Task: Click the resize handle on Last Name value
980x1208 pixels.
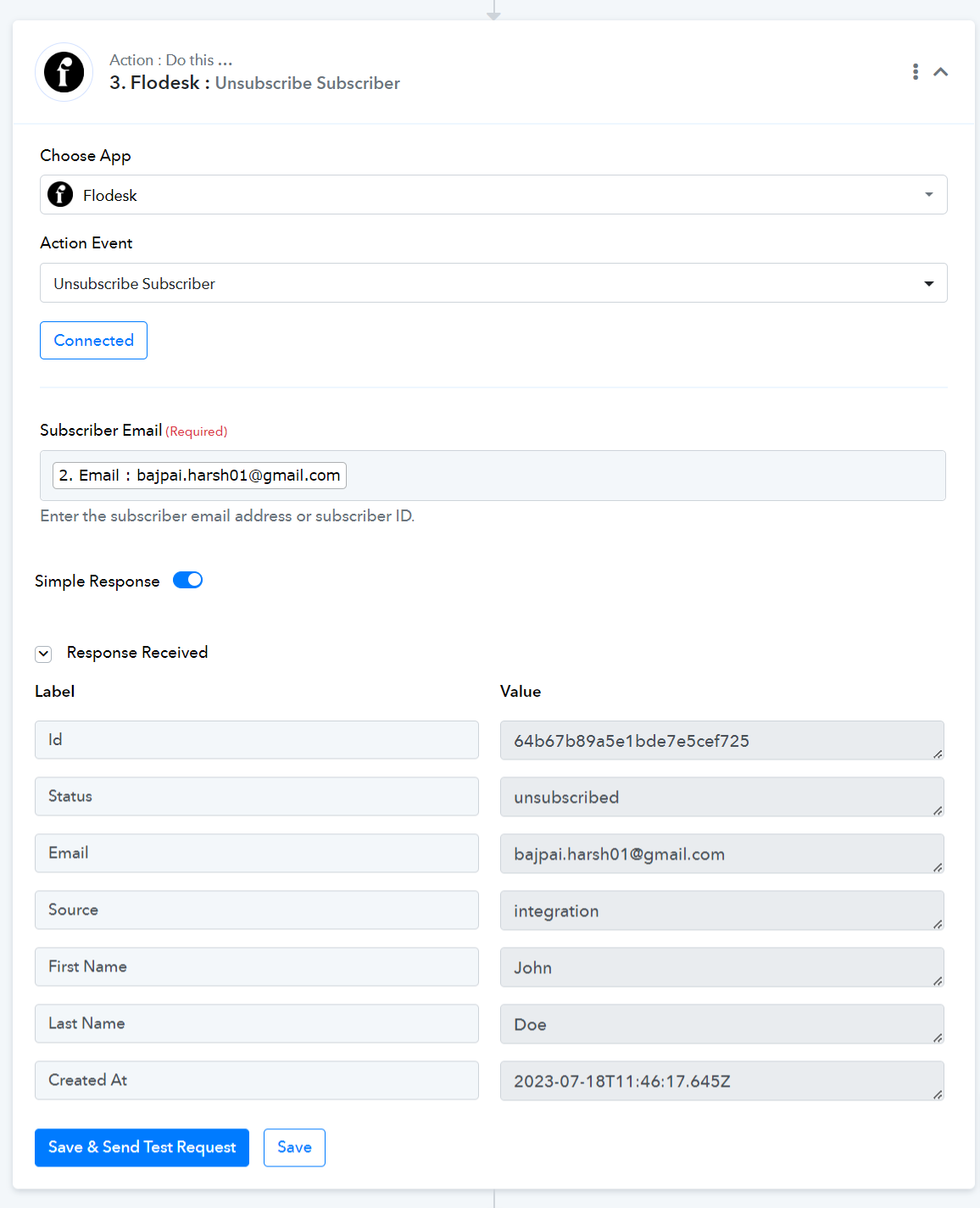Action: pos(938,1038)
